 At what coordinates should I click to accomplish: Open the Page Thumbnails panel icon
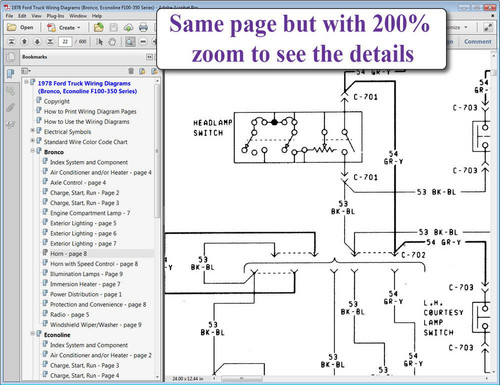coord(11,57)
